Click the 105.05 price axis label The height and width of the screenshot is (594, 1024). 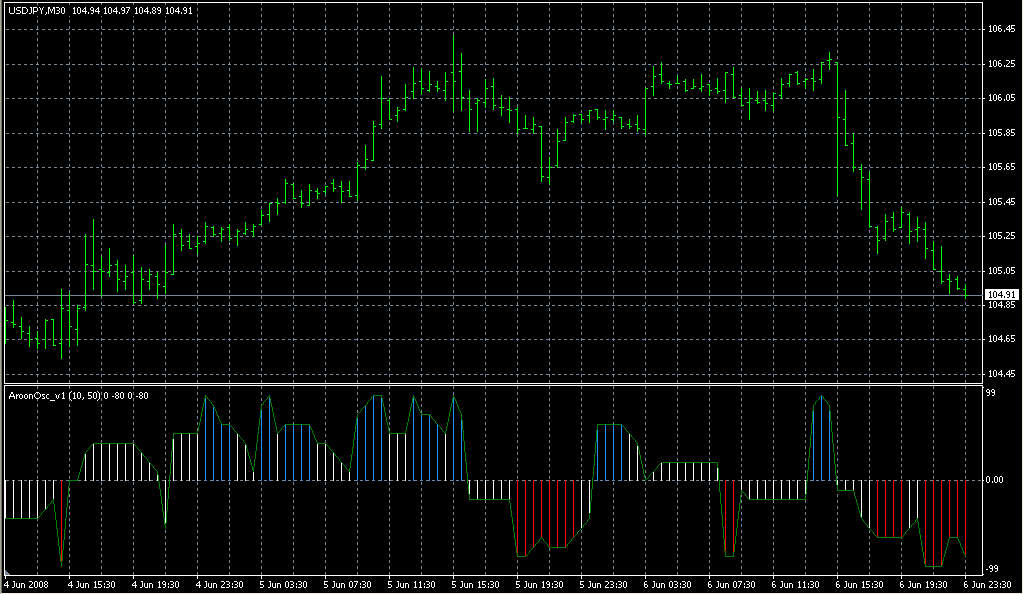click(x=1001, y=270)
